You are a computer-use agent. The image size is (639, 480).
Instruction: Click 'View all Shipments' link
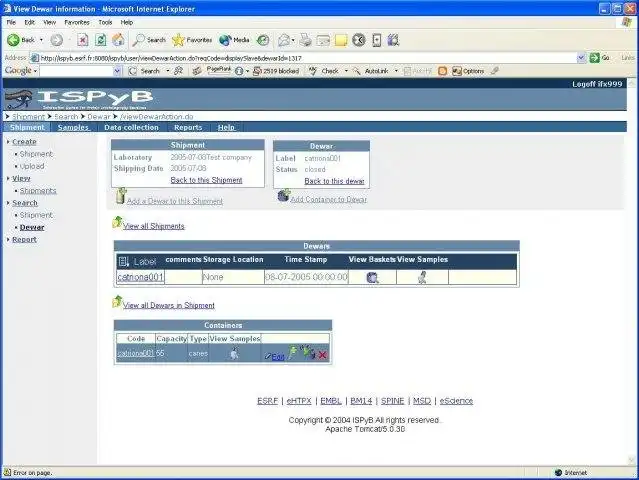click(x=154, y=226)
